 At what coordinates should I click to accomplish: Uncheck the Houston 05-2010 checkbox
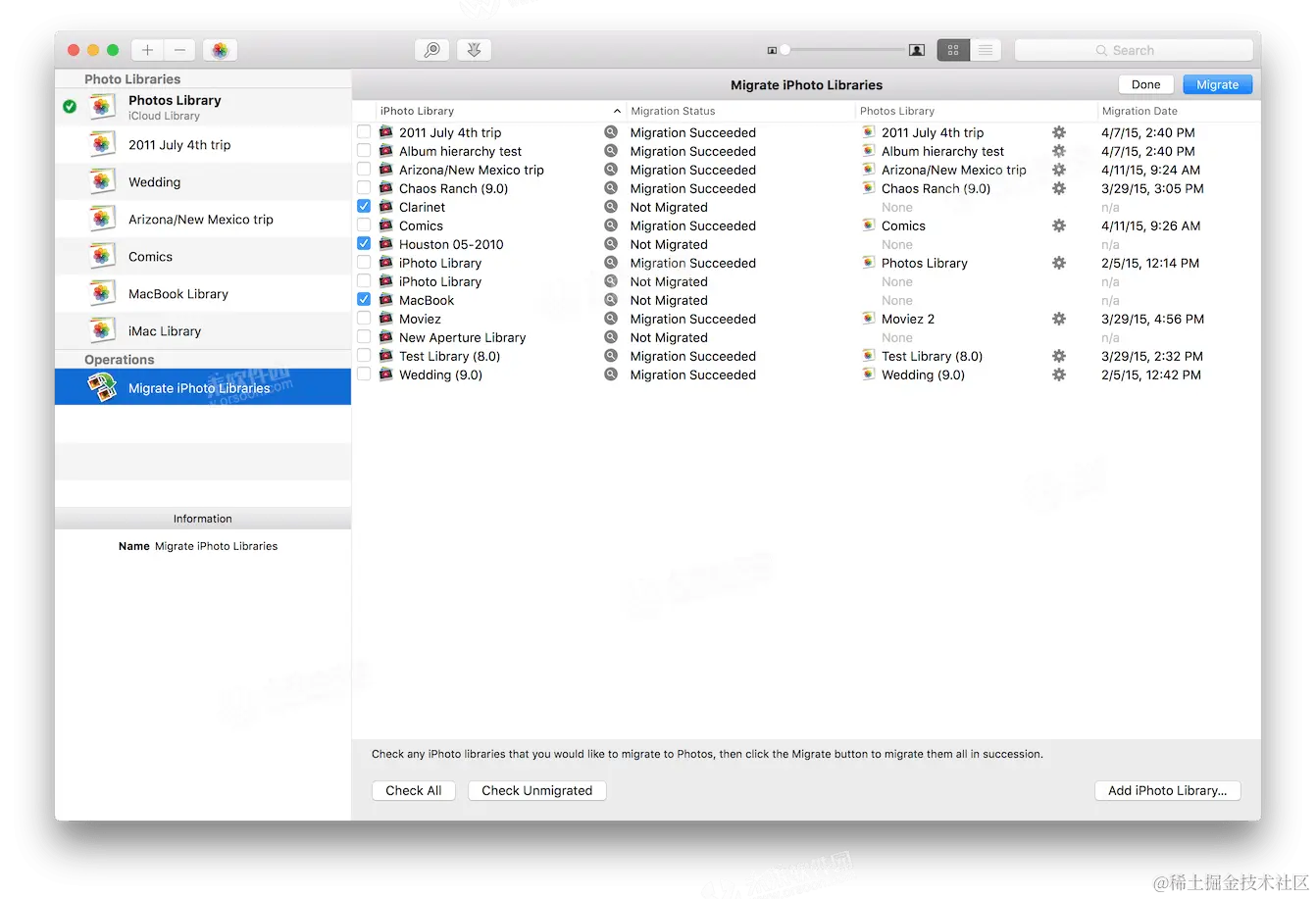click(364, 244)
